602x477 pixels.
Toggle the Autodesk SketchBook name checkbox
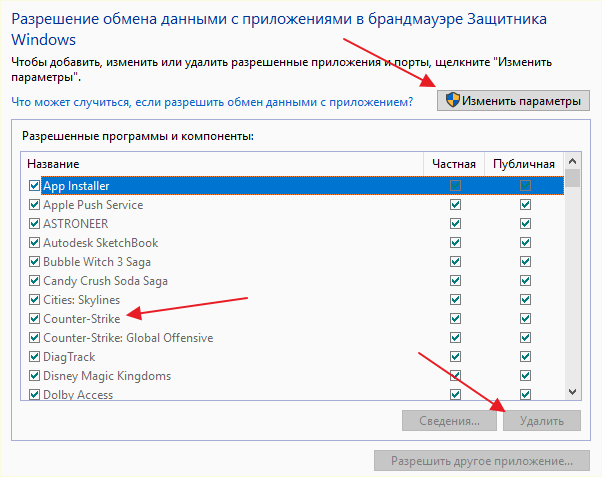pyautogui.click(x=34, y=243)
